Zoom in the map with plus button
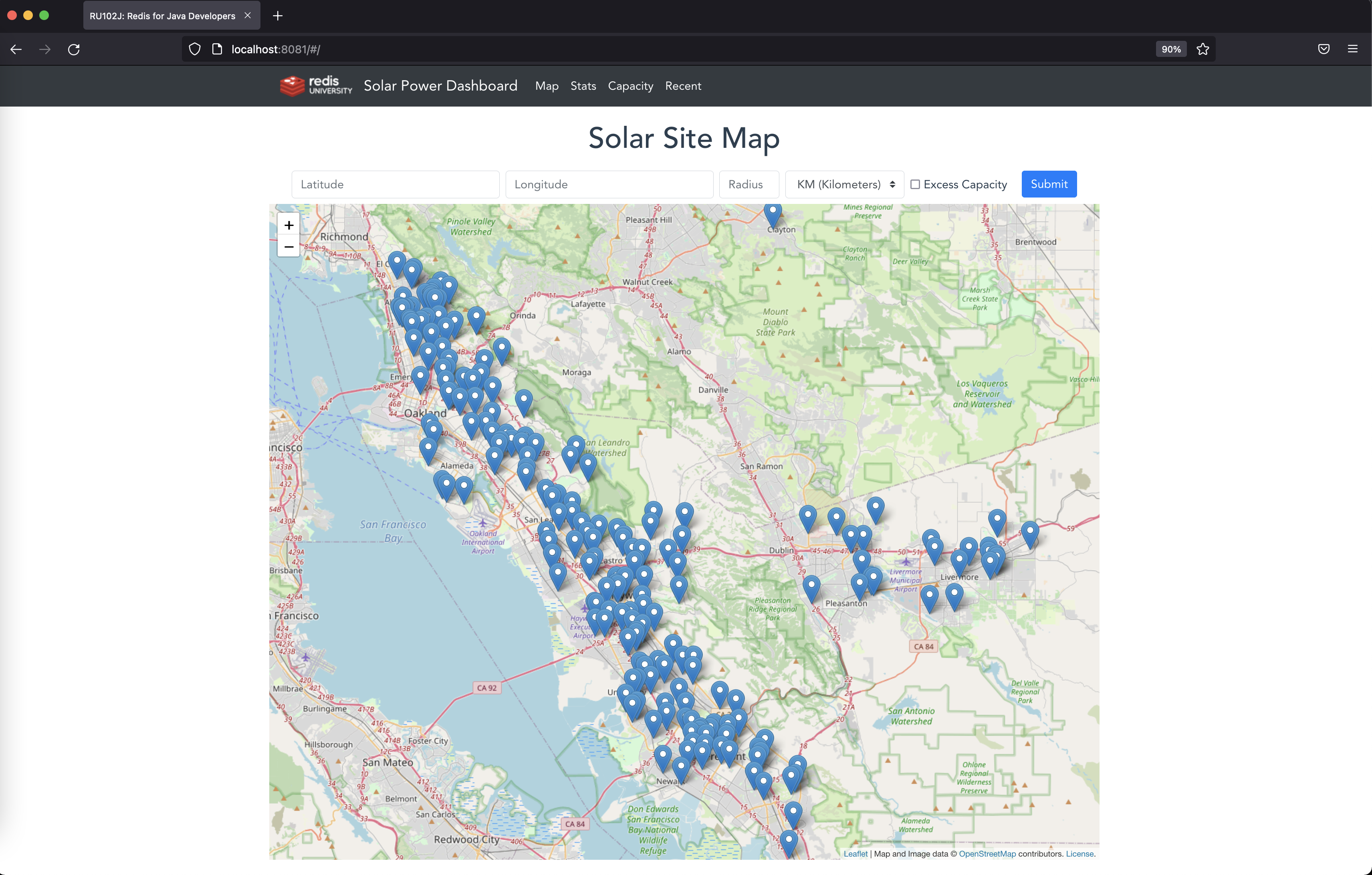The width and height of the screenshot is (1372, 875). tap(289, 225)
